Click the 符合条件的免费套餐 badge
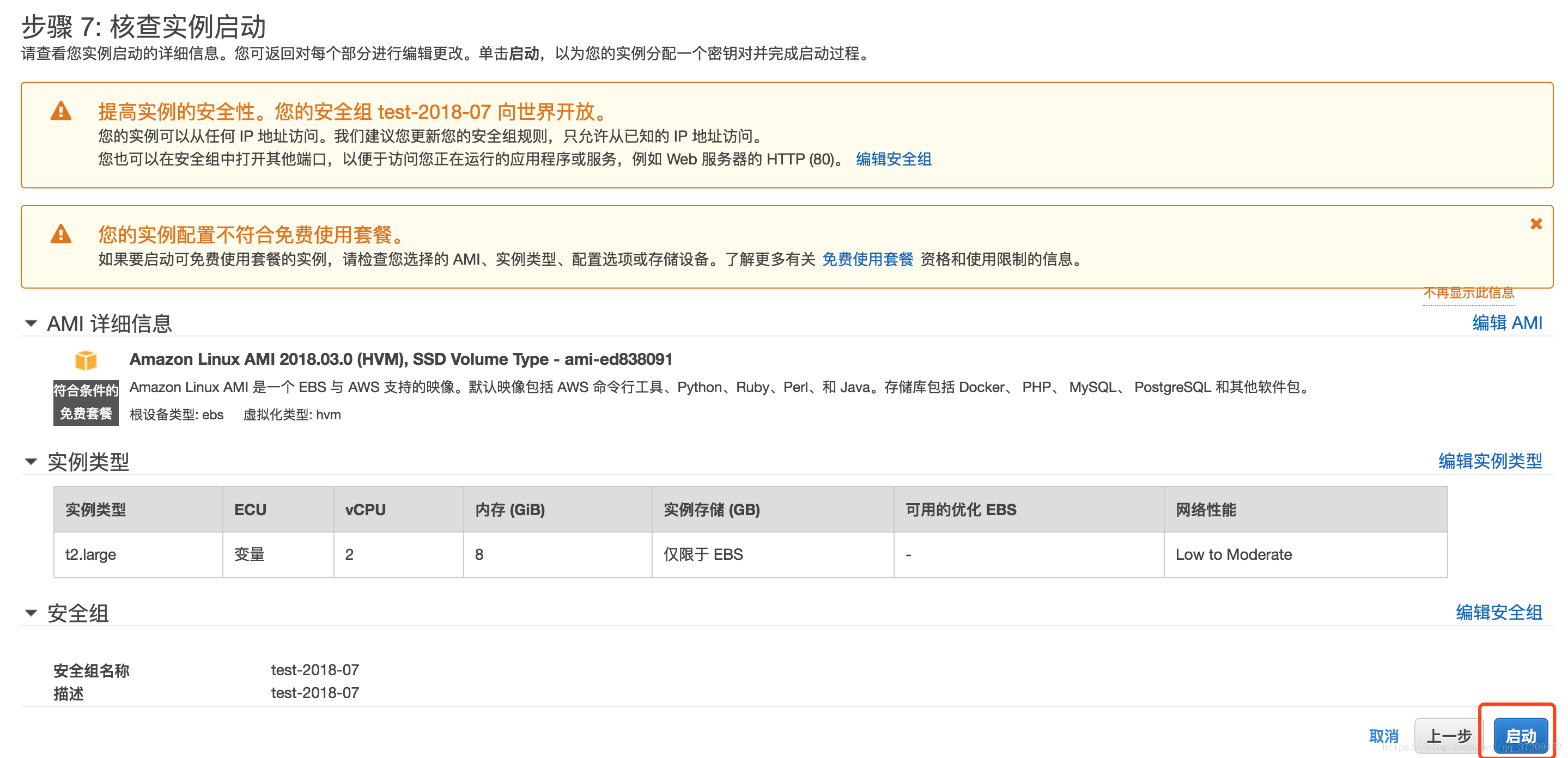This screenshot has height=758, width=1568. pos(86,402)
